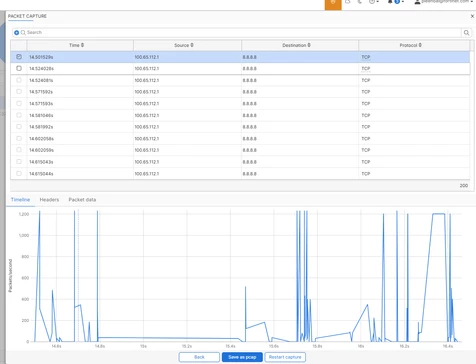Click the PACKET CAPTURE panel title

[x=27, y=16]
